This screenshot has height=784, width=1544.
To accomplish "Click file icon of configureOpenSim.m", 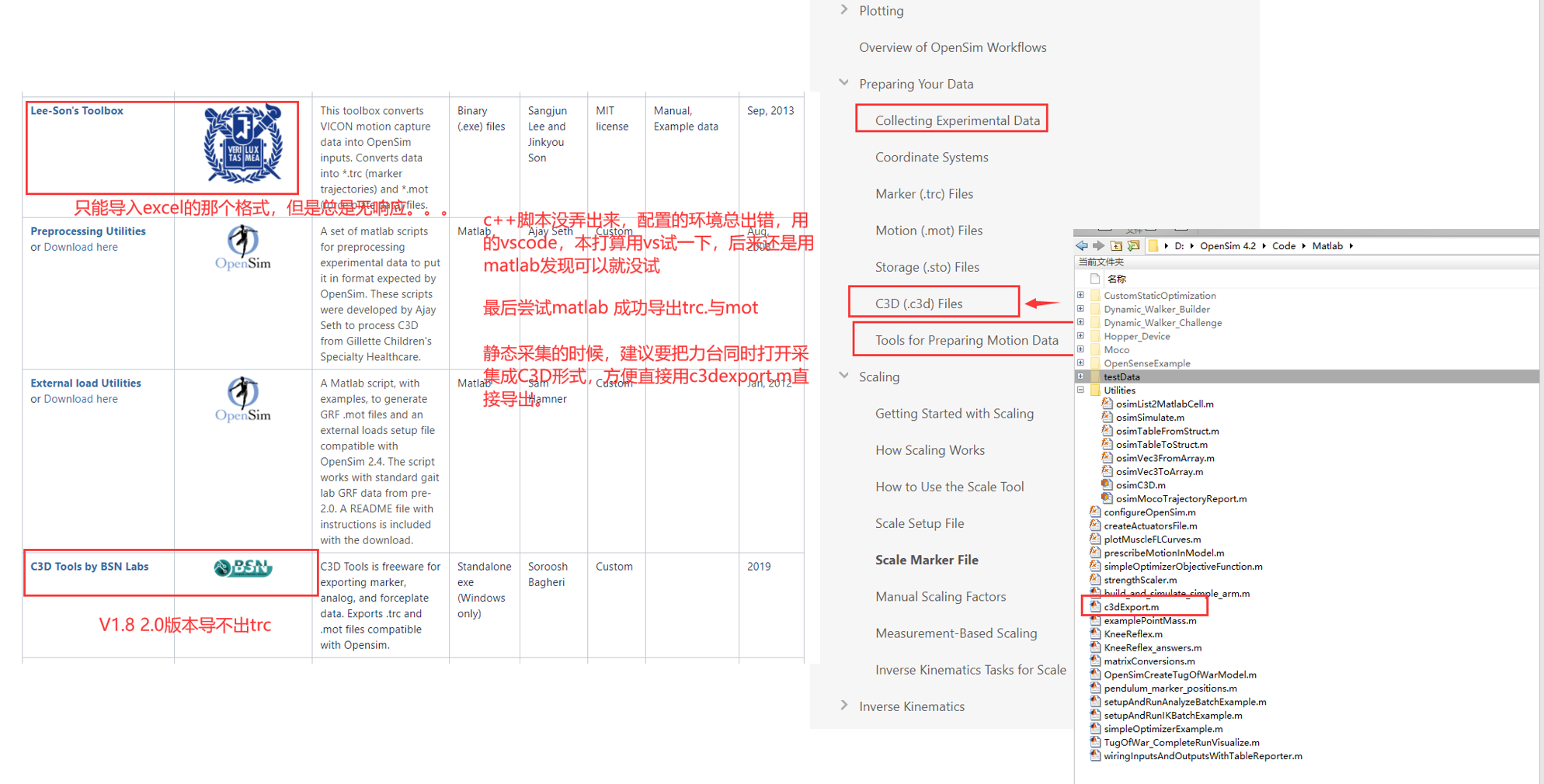I will coord(1095,512).
